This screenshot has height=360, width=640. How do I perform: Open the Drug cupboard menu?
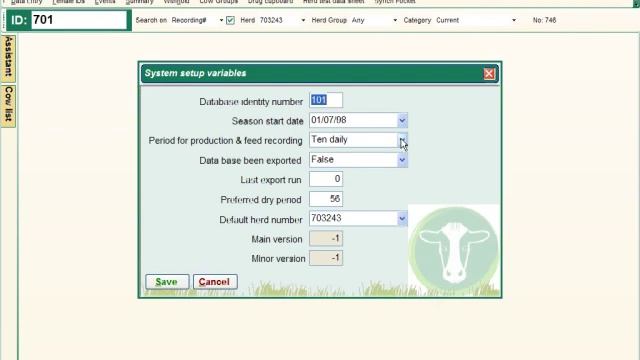270,2
